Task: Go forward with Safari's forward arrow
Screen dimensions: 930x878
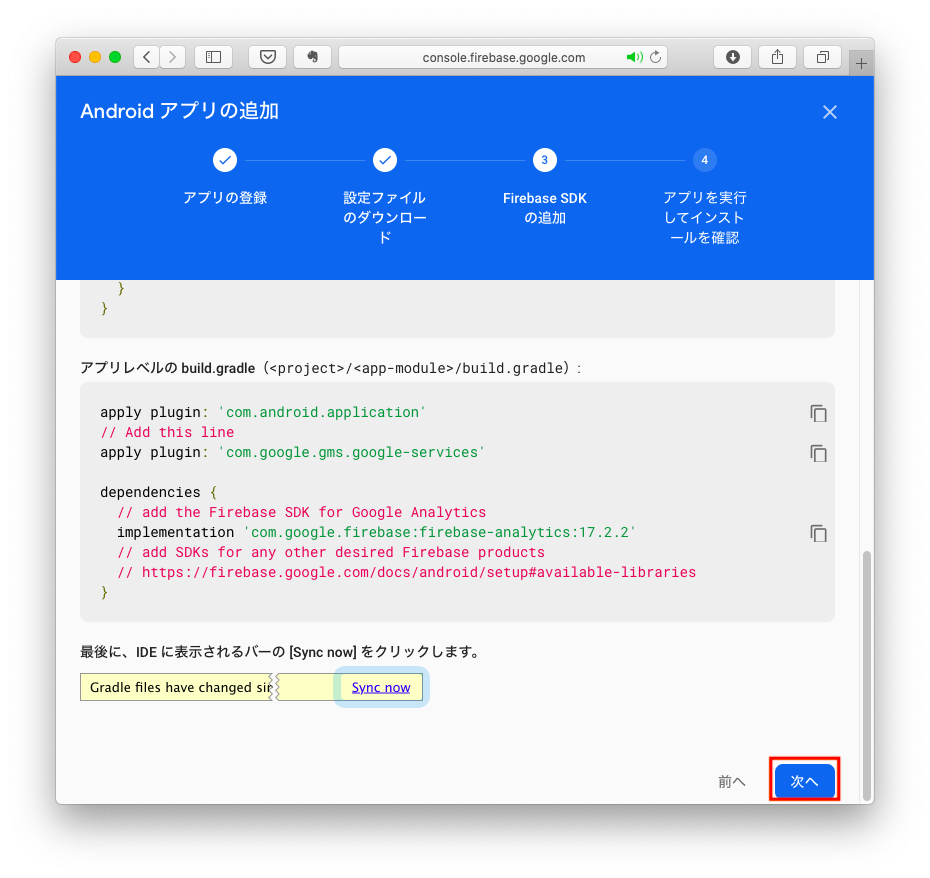Action: pos(173,57)
